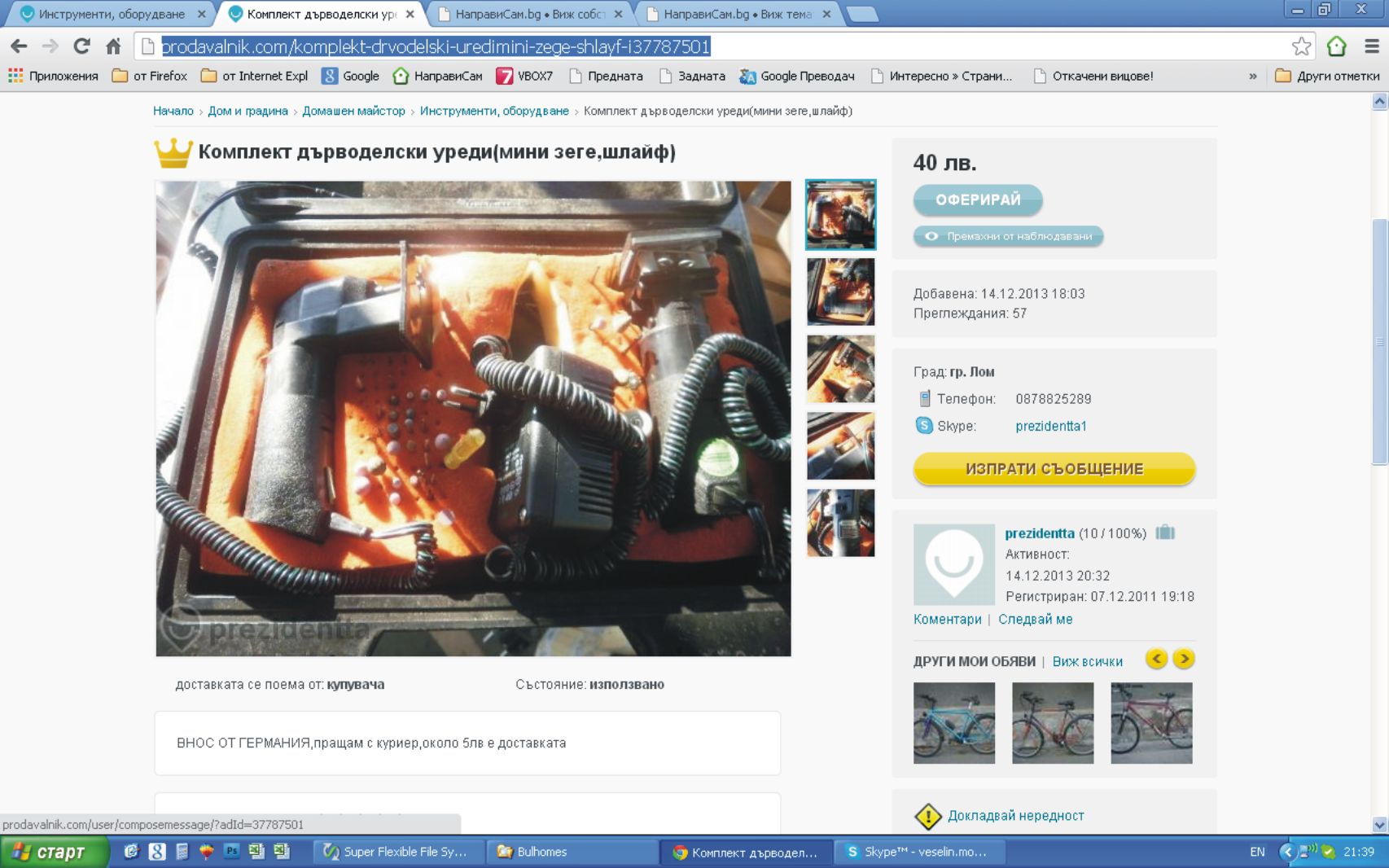Open 'Докладвай нередност' report link

coord(1015,815)
